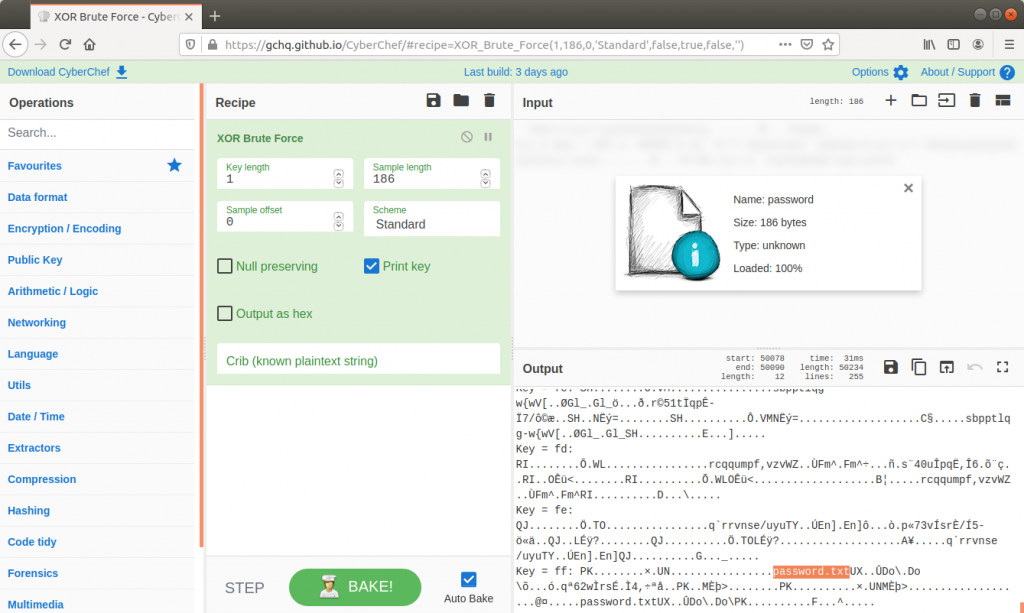The width and height of the screenshot is (1024, 613).
Task: Open browser Library icon
Action: [929, 44]
